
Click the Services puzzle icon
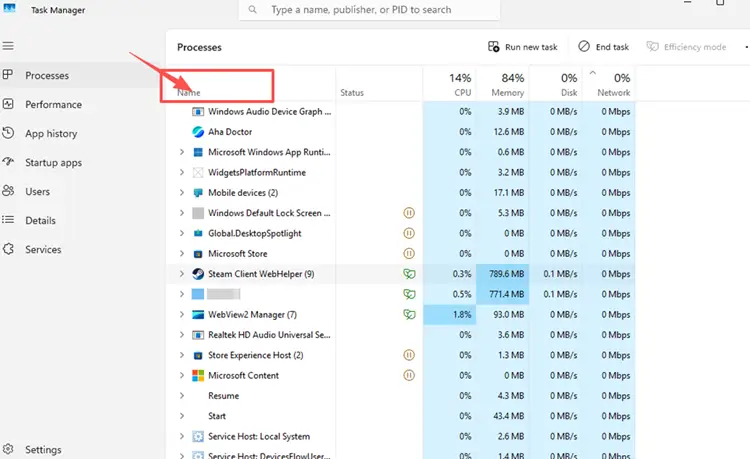(8, 249)
